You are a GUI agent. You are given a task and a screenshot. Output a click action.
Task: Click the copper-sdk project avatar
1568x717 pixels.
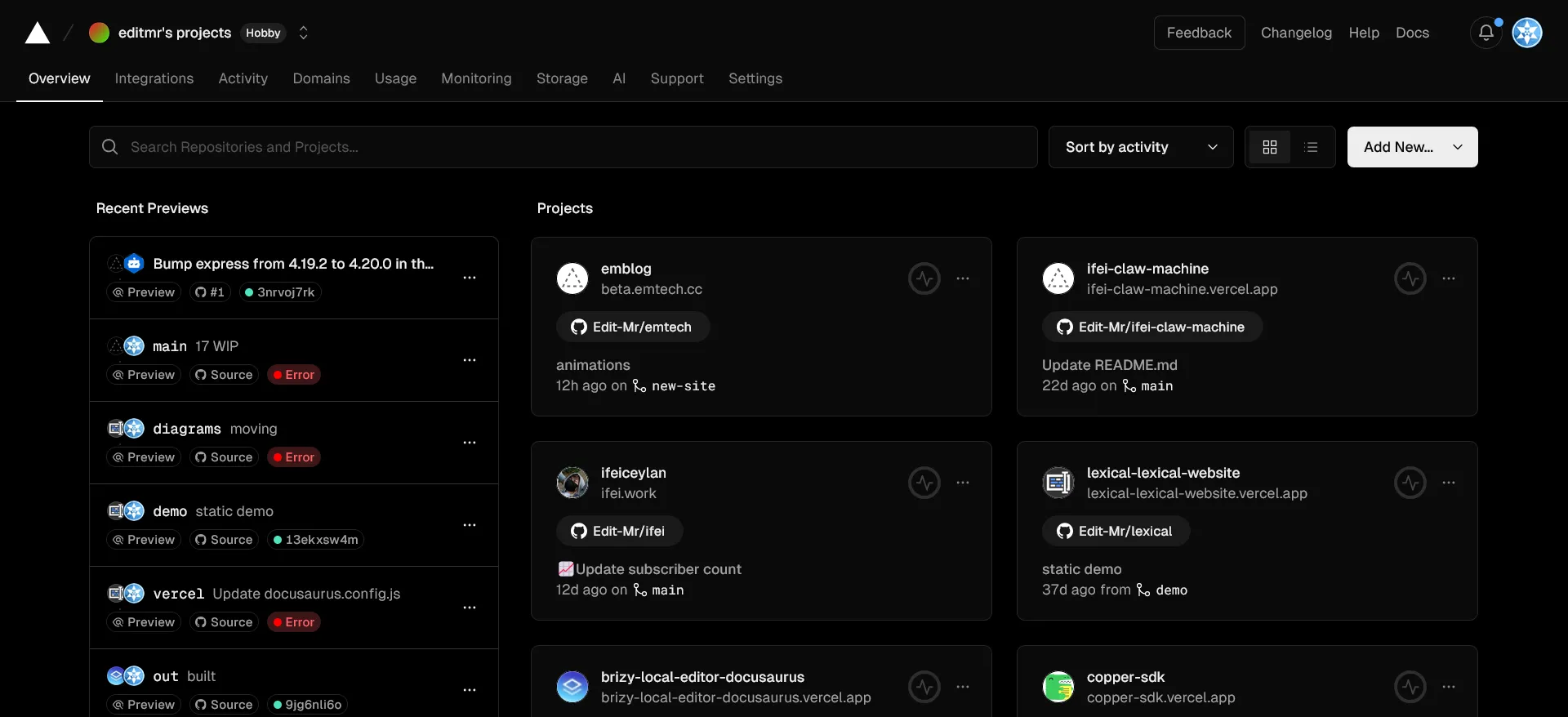(1058, 687)
